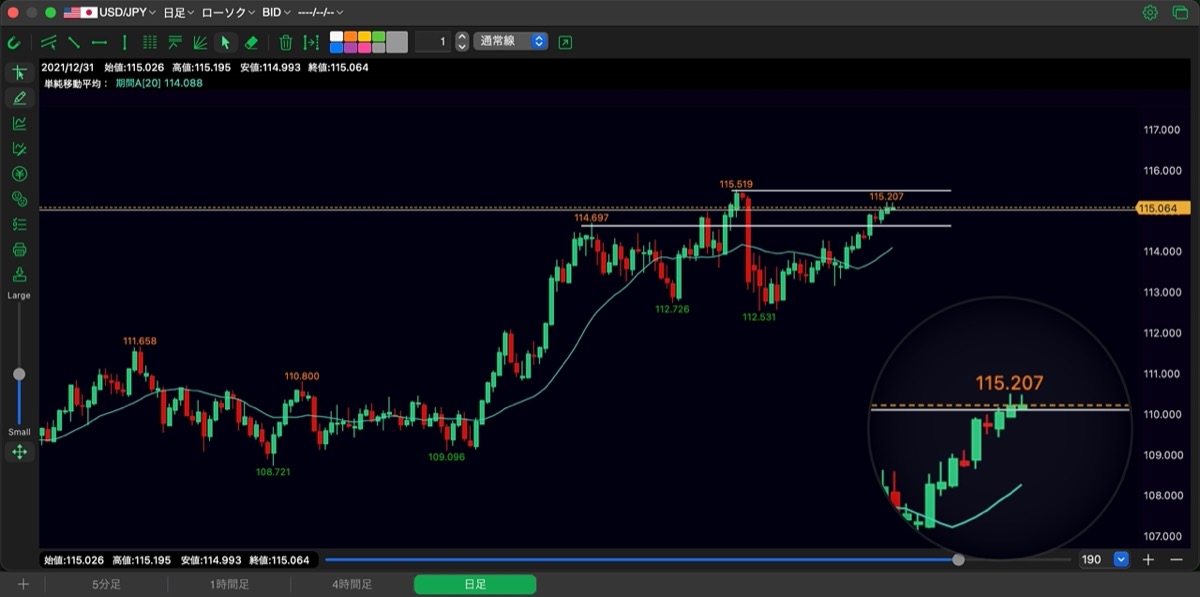Toggle the pencil drawing mode in sidebar
The width and height of the screenshot is (1200, 597).
(x=19, y=98)
